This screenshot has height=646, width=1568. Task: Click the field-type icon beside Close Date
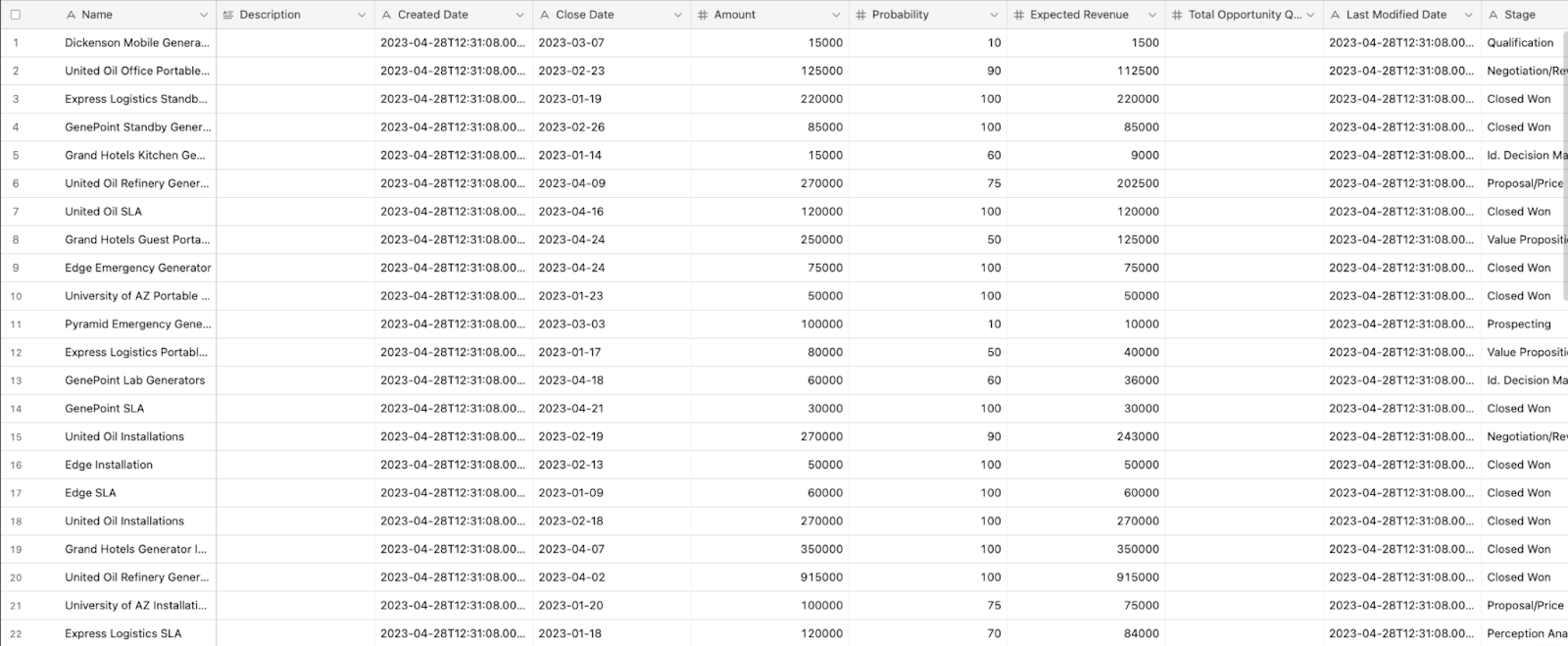545,15
